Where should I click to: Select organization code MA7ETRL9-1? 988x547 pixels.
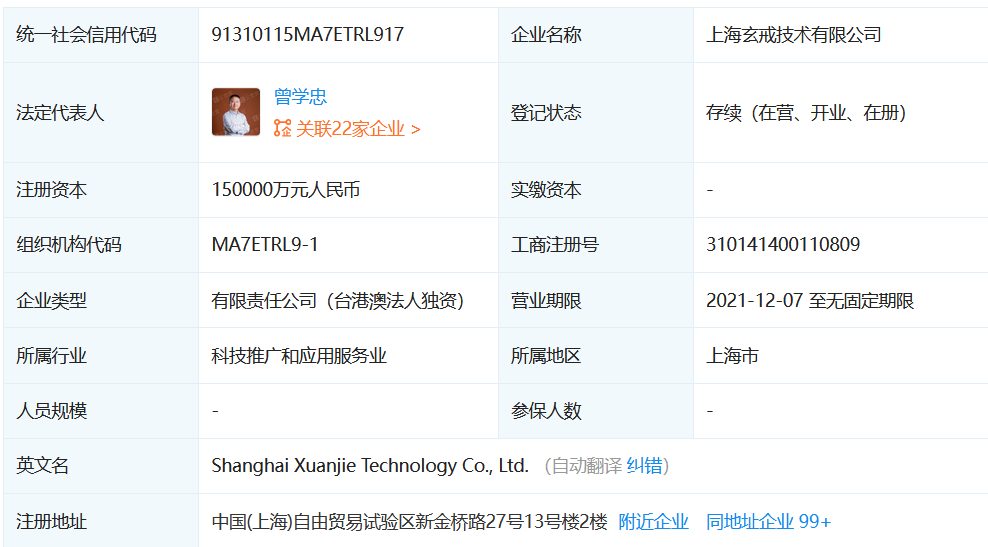[265, 245]
